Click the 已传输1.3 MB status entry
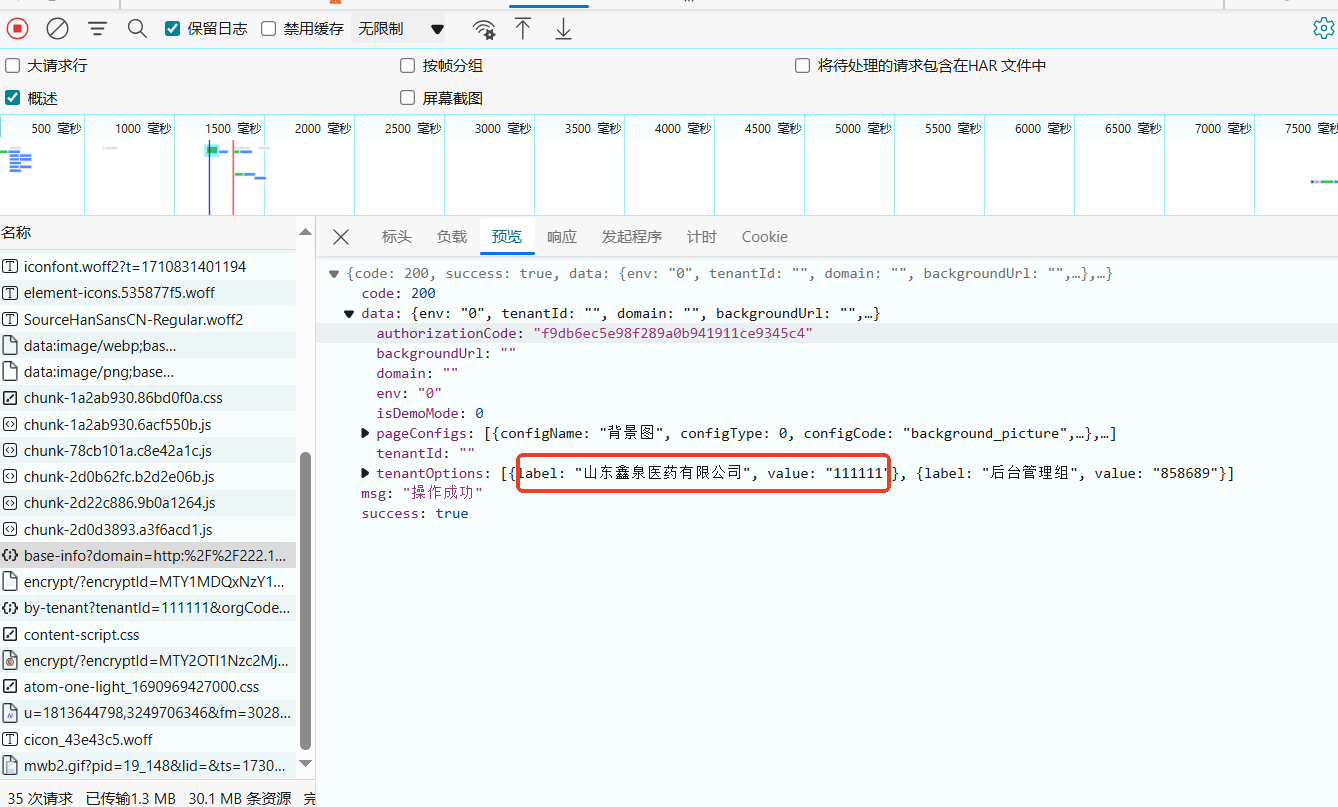This screenshot has width=1338, height=807. [131, 798]
